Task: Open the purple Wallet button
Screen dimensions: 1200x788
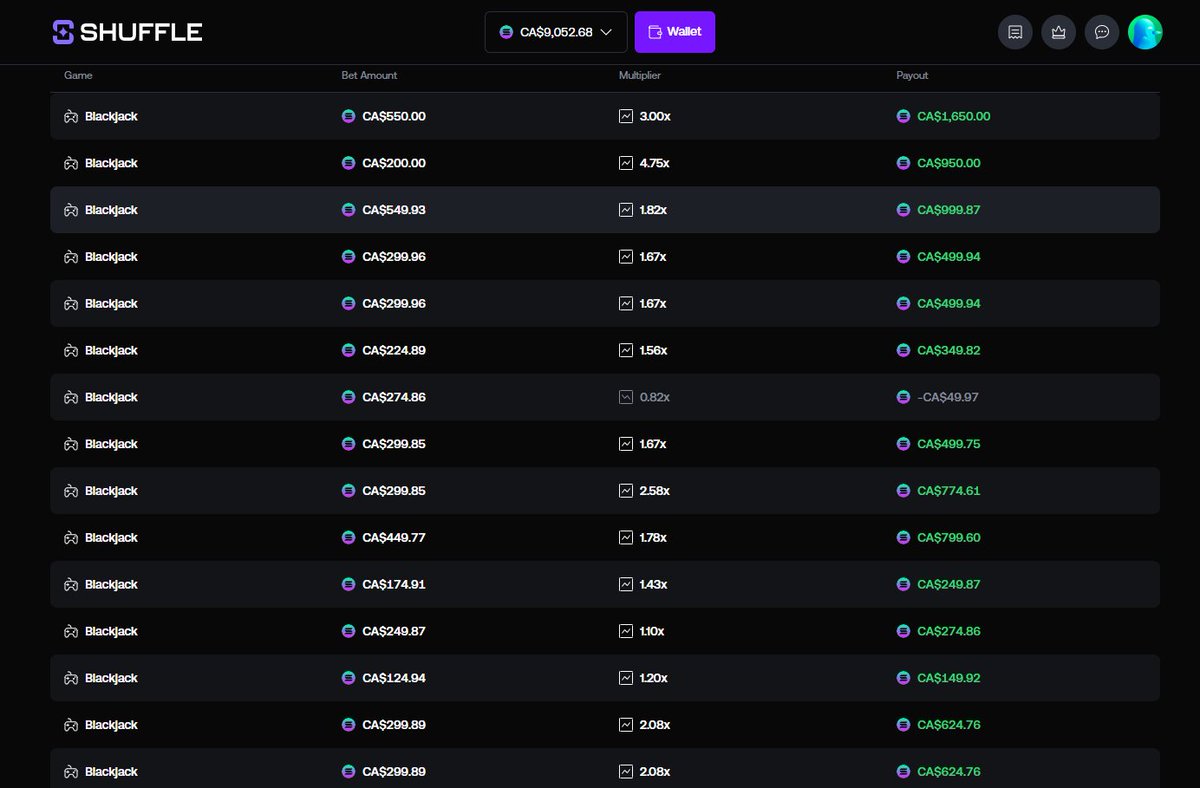Action: (675, 32)
